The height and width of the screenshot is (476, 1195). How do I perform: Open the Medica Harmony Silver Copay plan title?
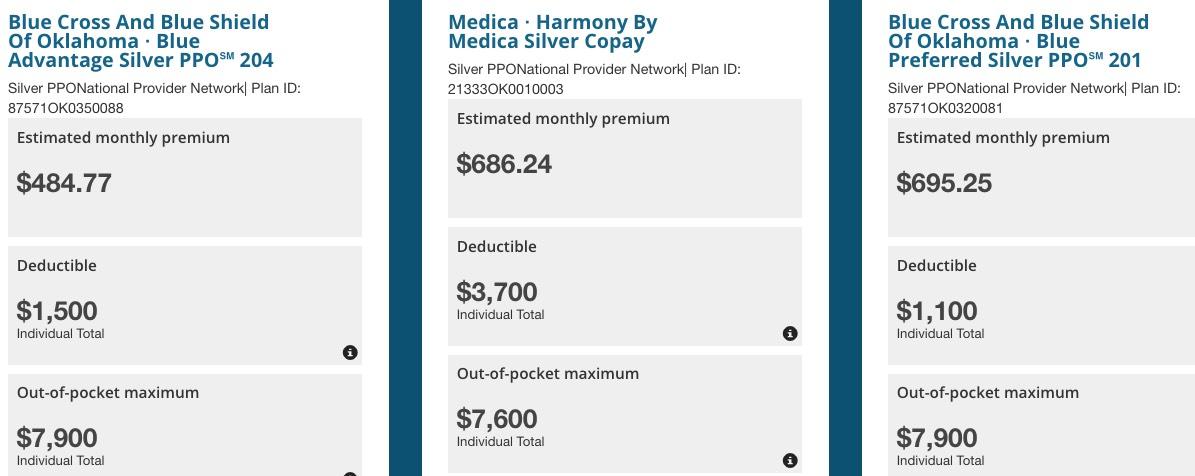click(x=552, y=32)
